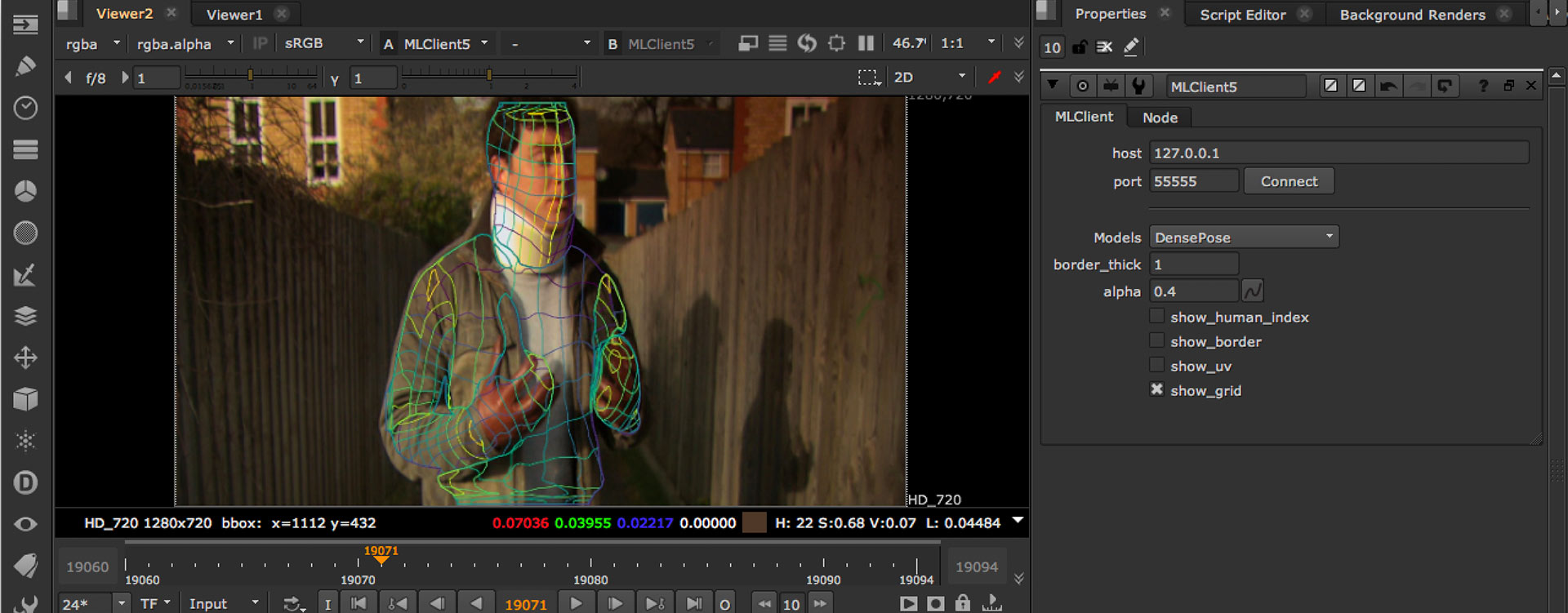Switch to the Script Editor tab
Screen dimensions: 1568x613
click(x=1242, y=15)
